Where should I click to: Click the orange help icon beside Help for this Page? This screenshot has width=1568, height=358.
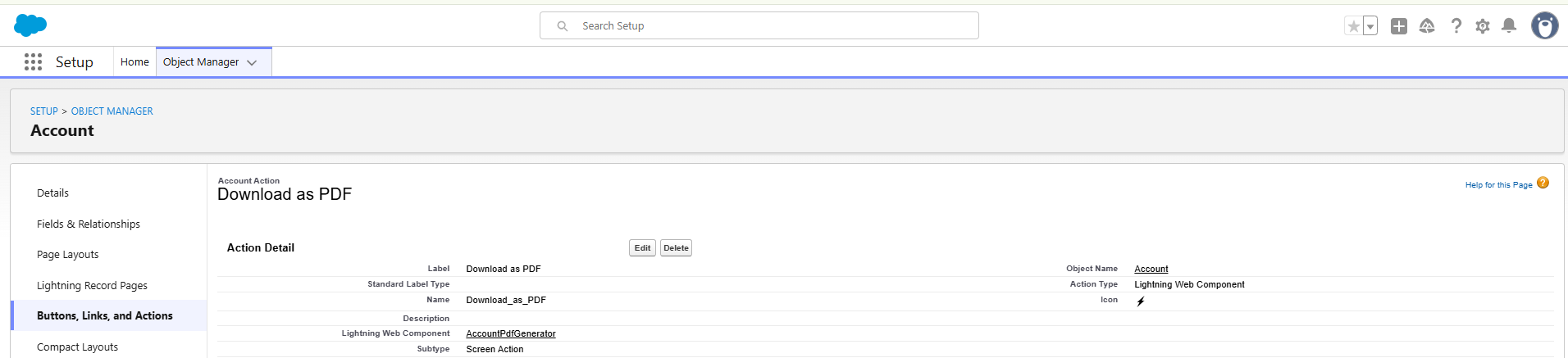click(x=1543, y=184)
